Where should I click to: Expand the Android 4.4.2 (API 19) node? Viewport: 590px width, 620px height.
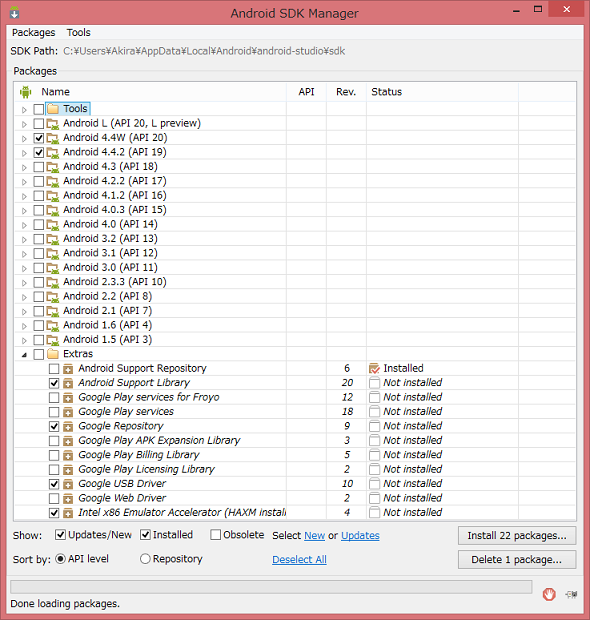tap(24, 153)
